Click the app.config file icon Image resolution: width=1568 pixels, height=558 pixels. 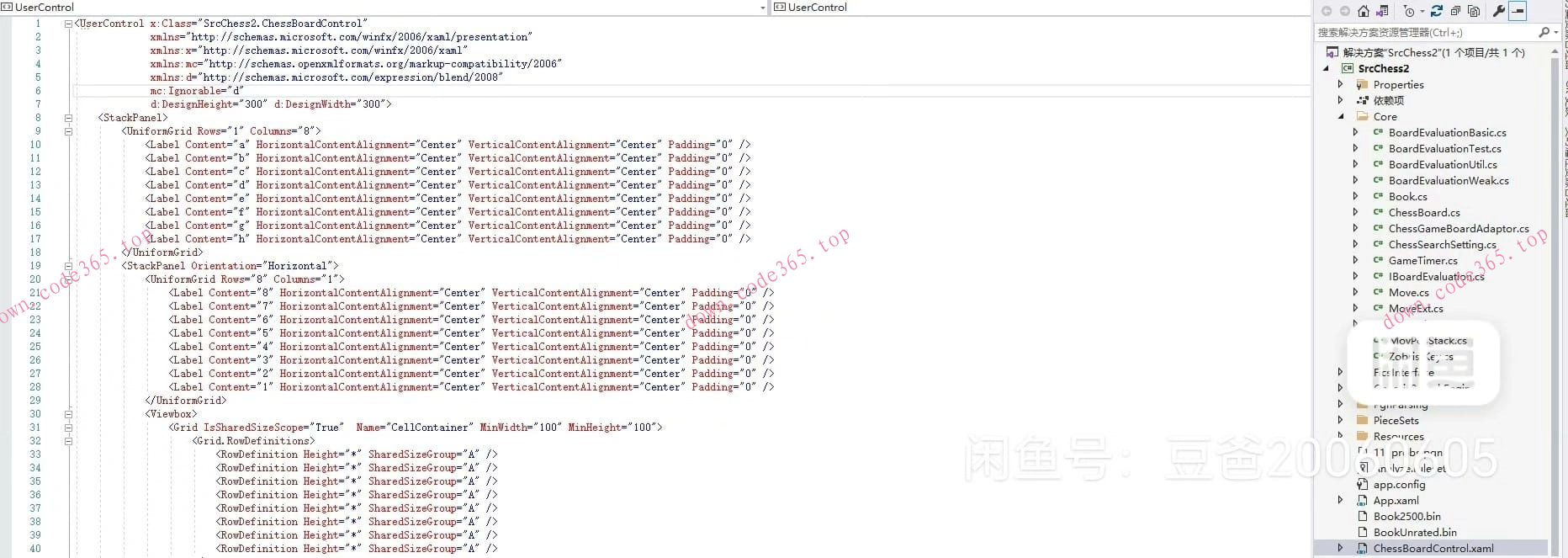click(x=1363, y=484)
